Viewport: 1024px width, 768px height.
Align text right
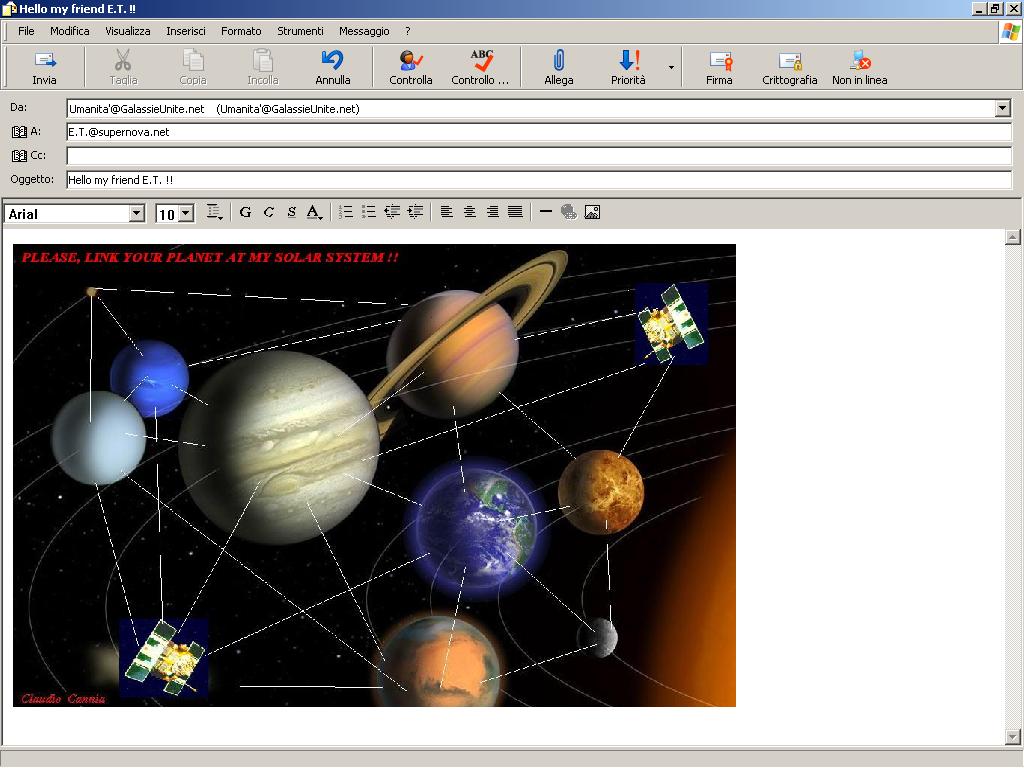(492, 212)
